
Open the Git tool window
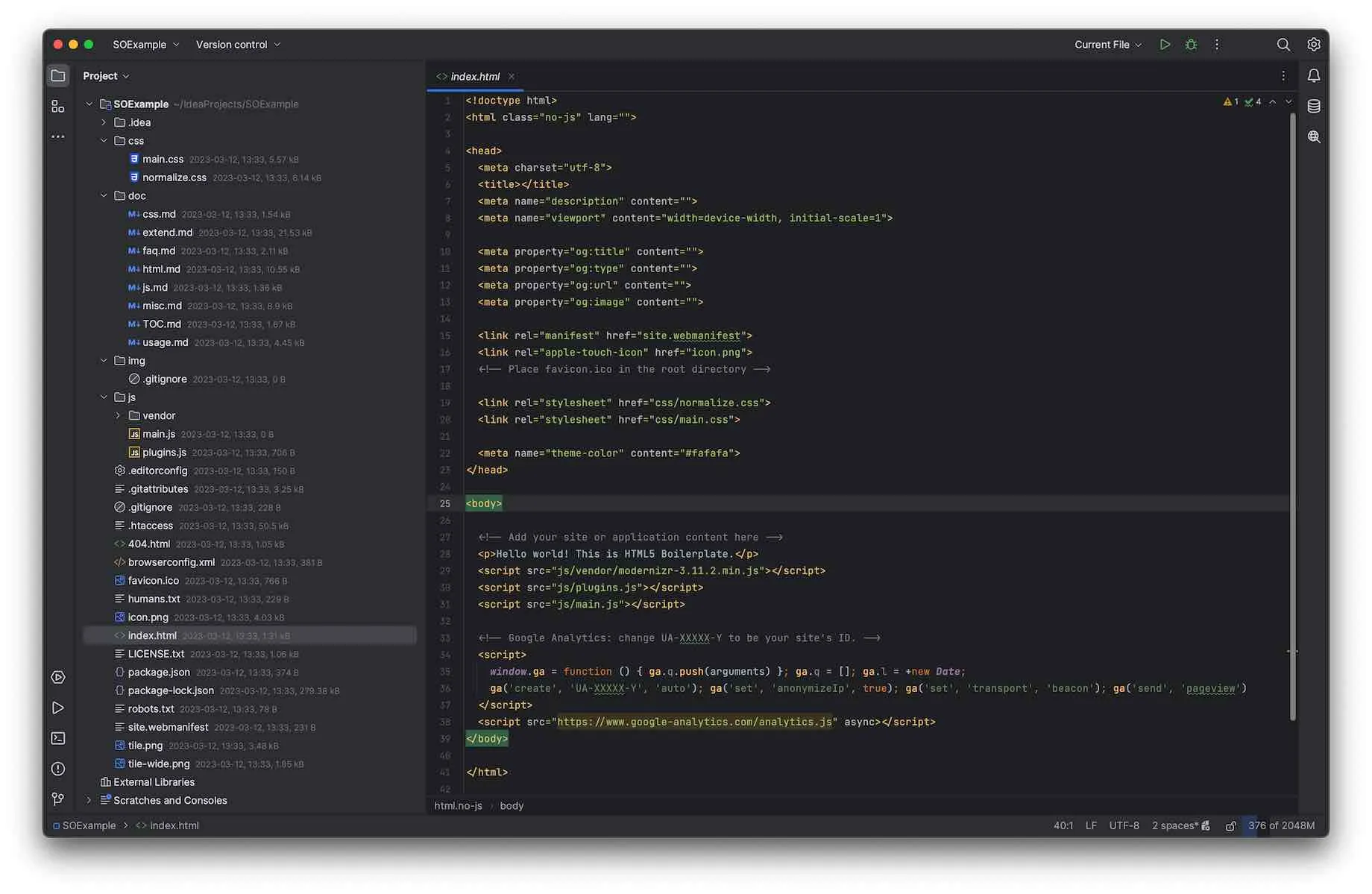(x=58, y=799)
